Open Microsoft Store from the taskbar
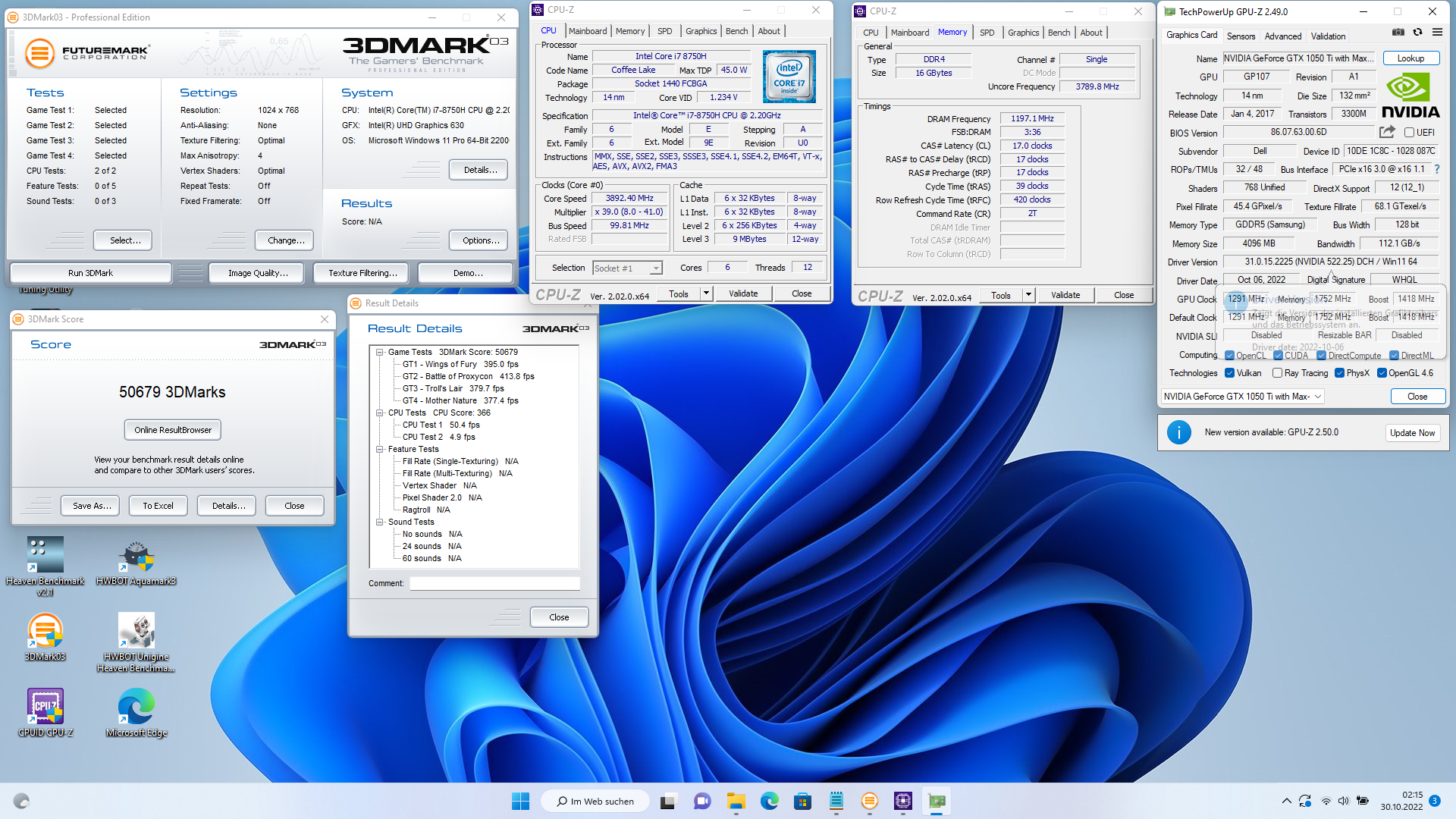Image resolution: width=1456 pixels, height=819 pixels. [x=802, y=801]
